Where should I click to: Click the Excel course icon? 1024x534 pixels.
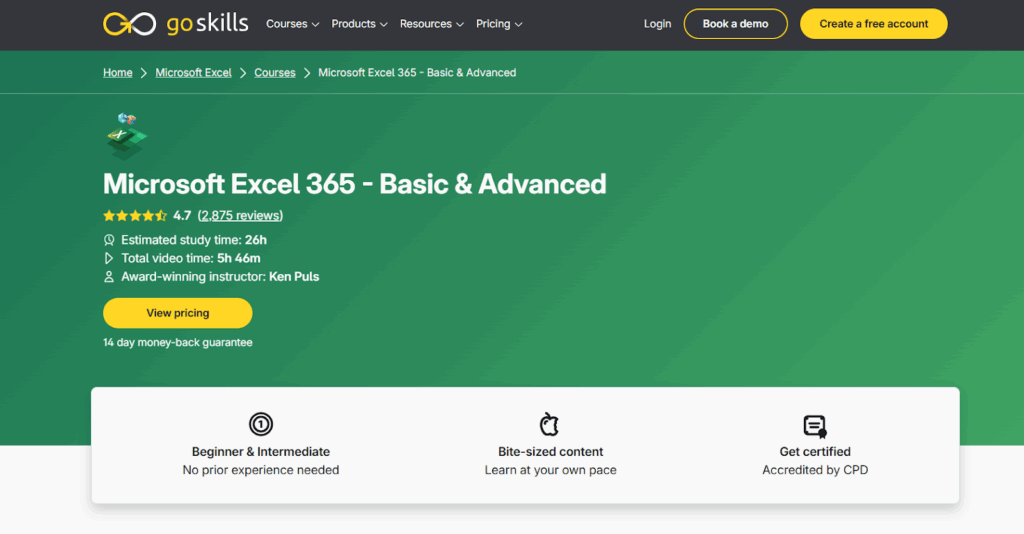coord(126,136)
